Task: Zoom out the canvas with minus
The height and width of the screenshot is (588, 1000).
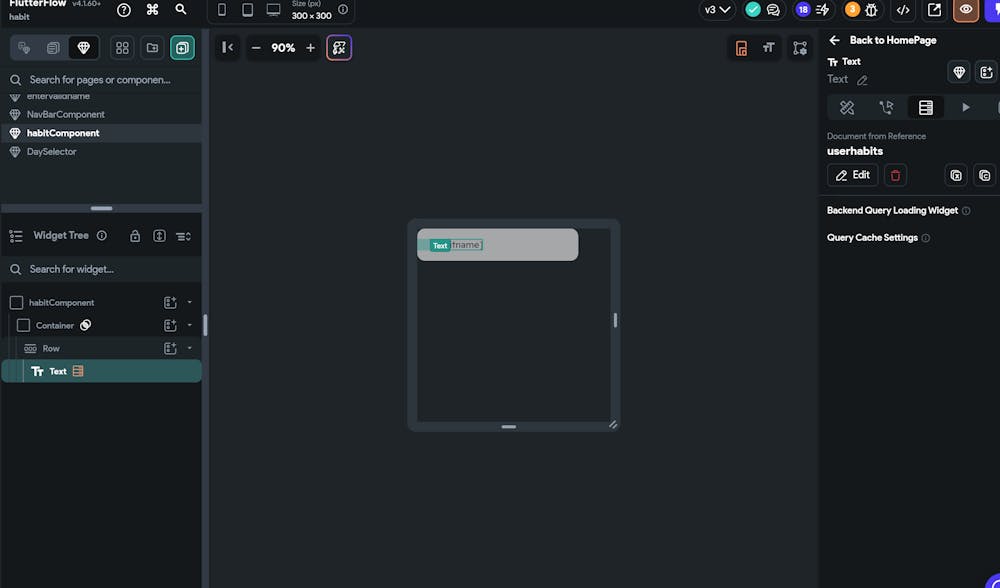Action: [256, 48]
